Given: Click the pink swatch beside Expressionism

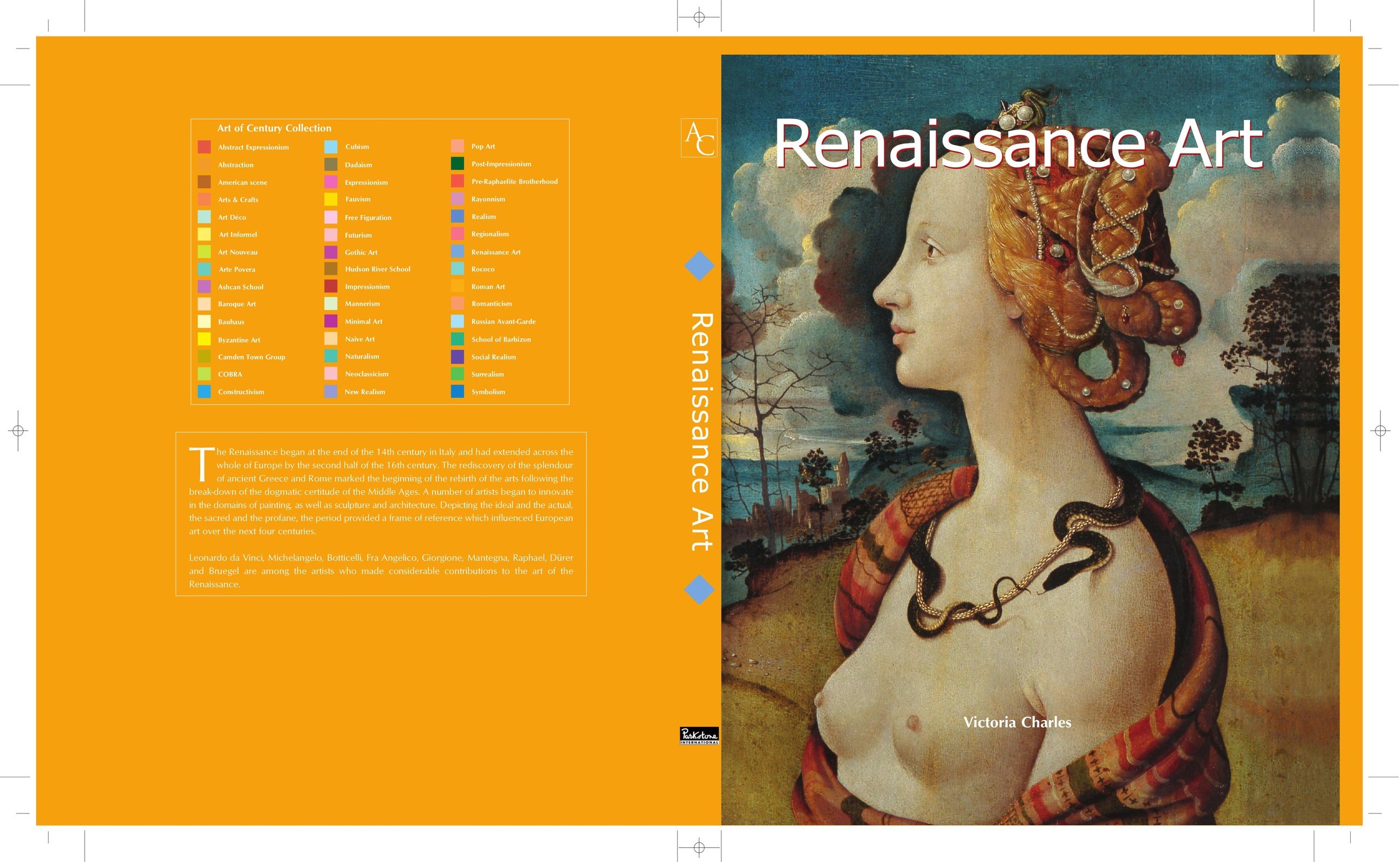Looking at the screenshot, I should click(x=331, y=182).
